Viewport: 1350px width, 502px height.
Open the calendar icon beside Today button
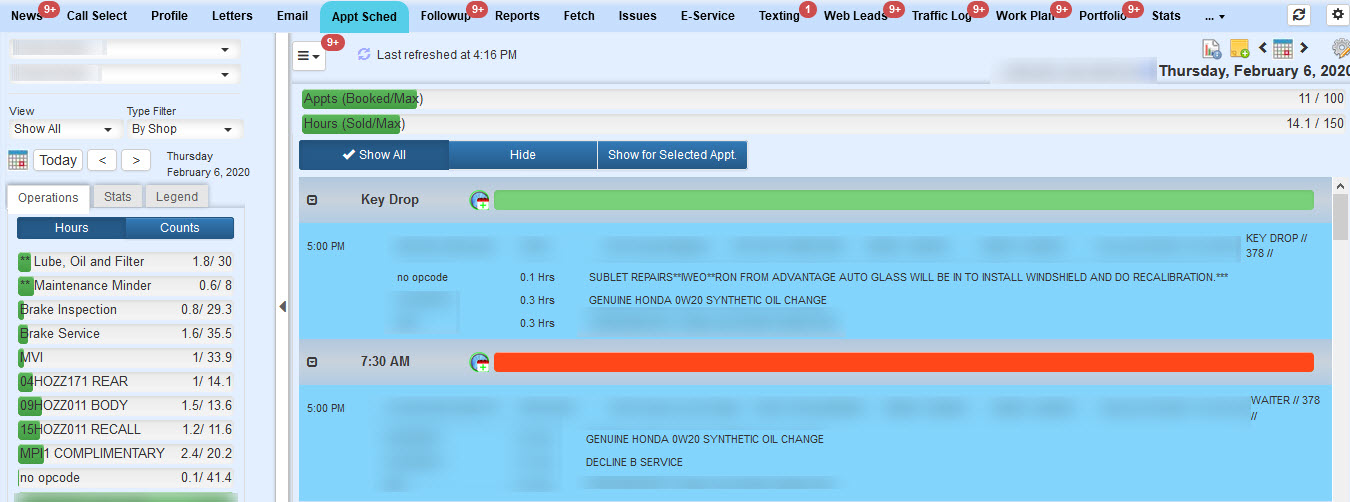18,160
